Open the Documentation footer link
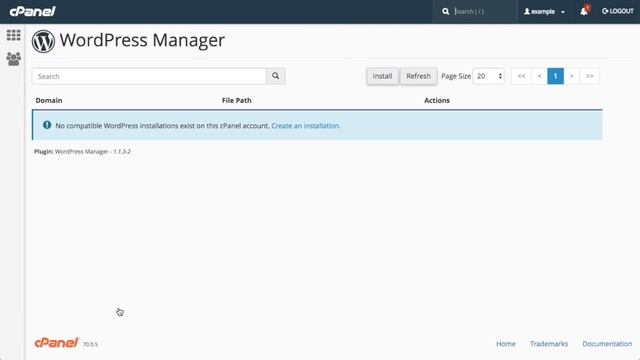The image size is (640, 360). point(607,344)
